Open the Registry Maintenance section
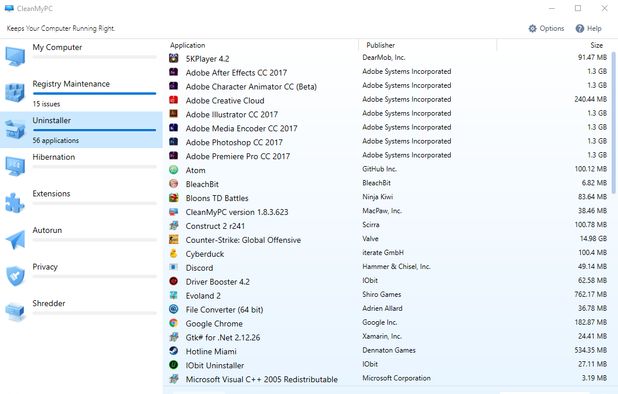Image resolution: width=618 pixels, height=394 pixels. (x=81, y=93)
